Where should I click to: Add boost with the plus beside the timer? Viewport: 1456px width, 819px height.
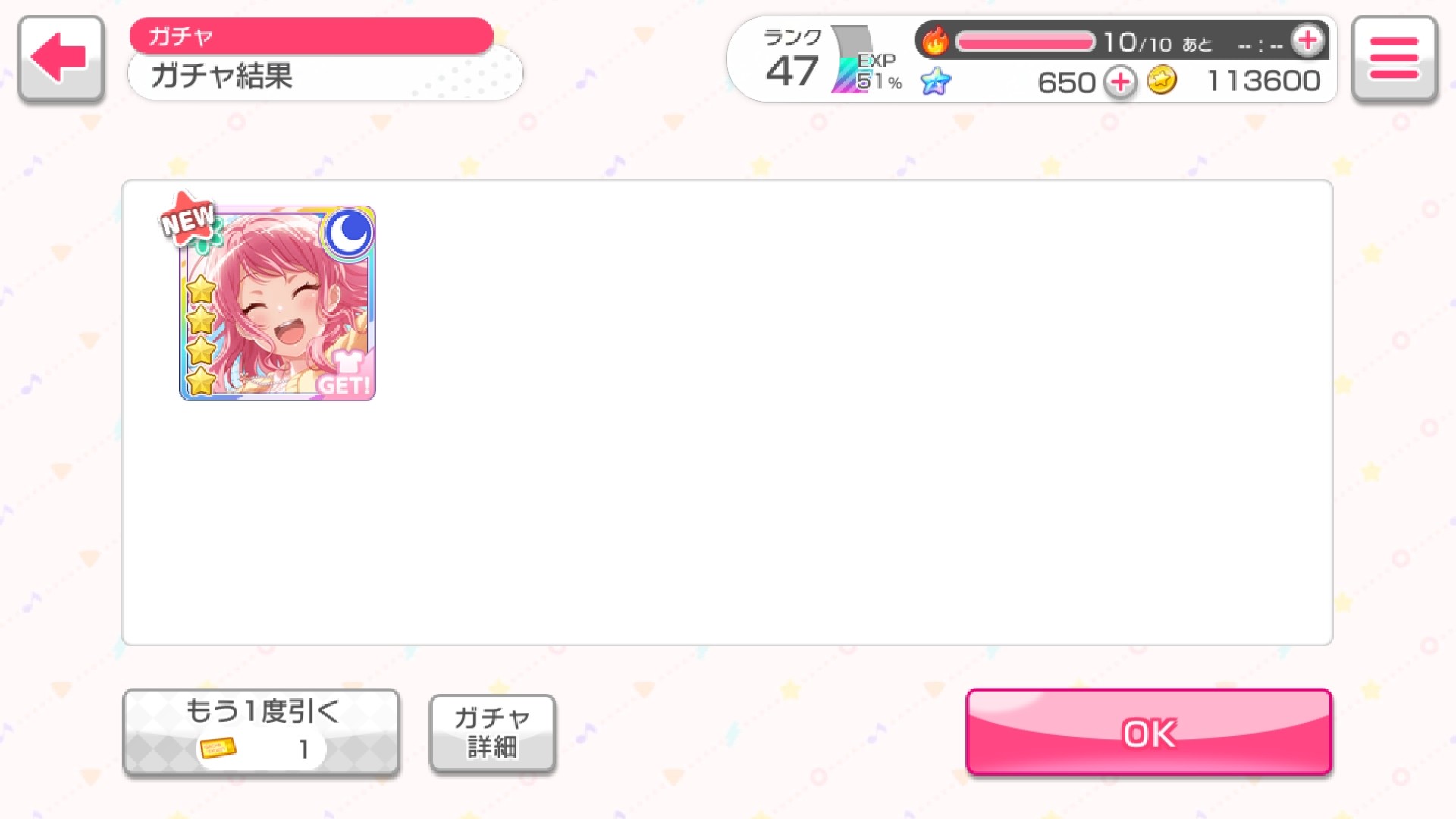coord(1307,40)
